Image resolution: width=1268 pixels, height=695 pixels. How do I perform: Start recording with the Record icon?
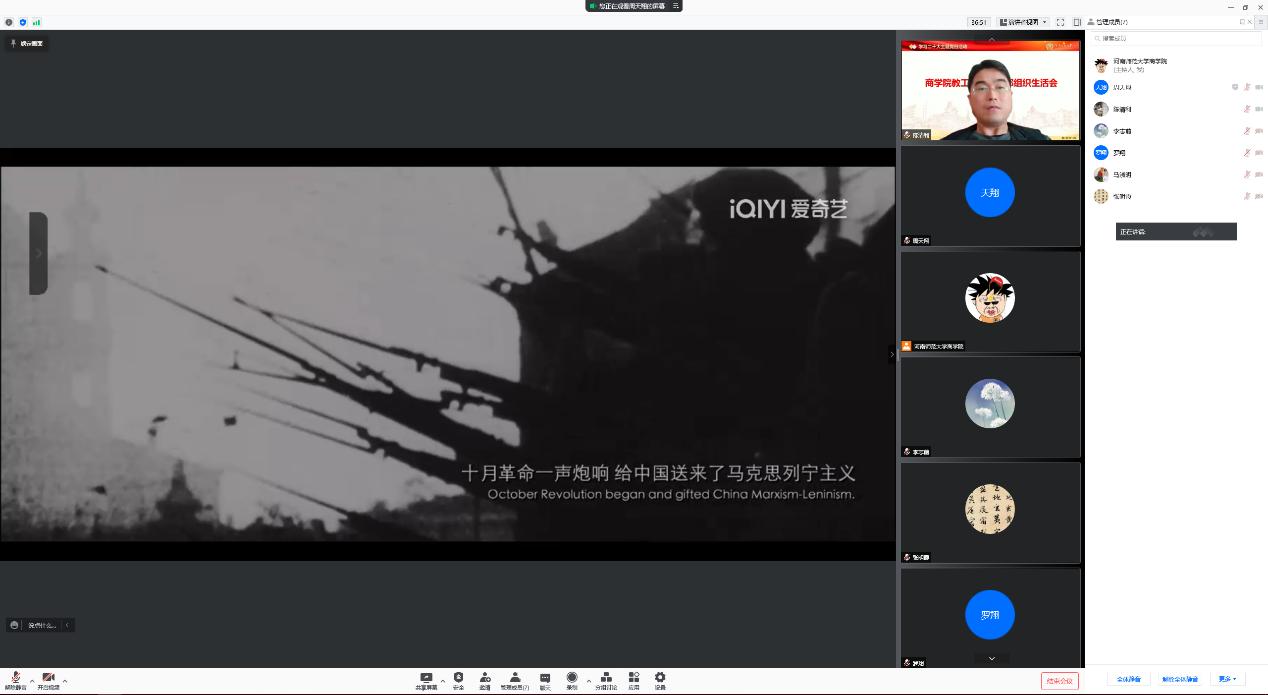572,679
